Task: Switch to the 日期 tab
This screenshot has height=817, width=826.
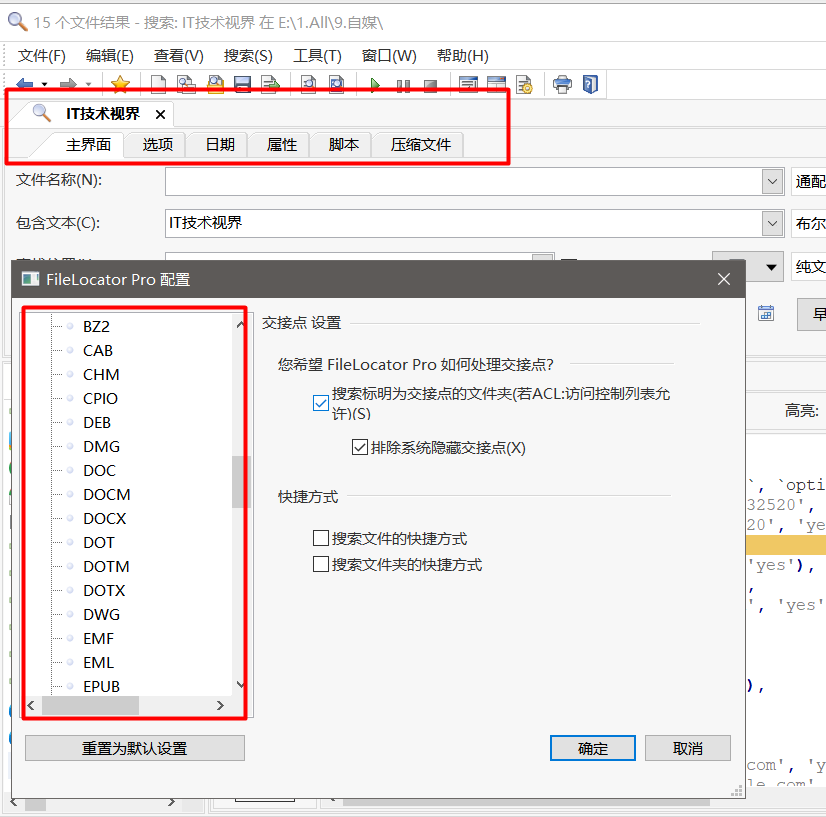Action: [220, 145]
